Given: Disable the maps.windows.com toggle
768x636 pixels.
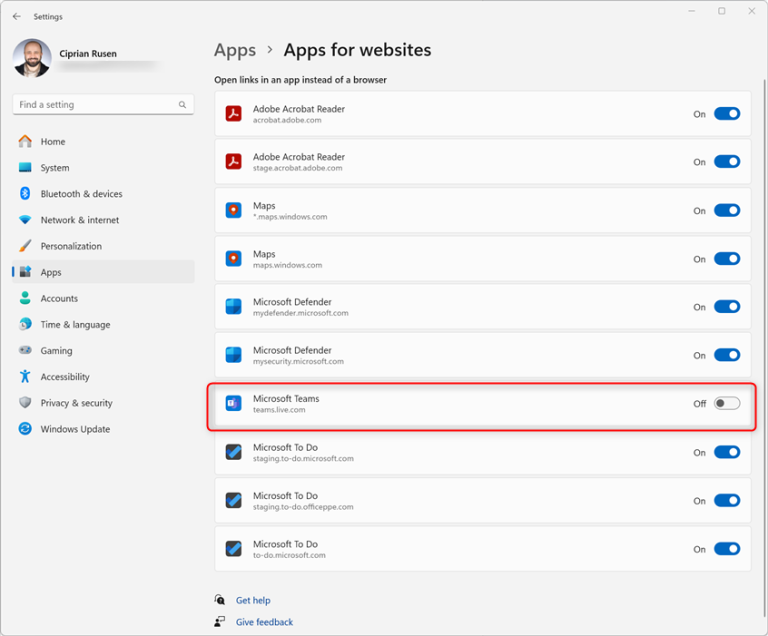Looking at the screenshot, I should tap(727, 259).
